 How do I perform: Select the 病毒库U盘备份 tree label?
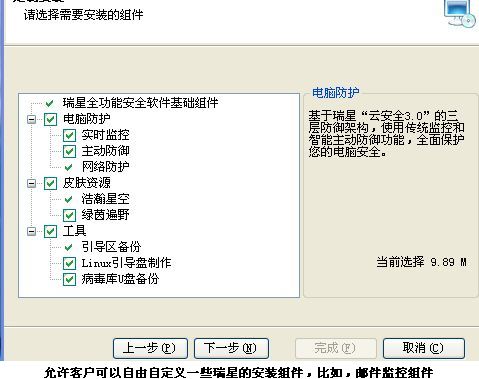coord(120,279)
